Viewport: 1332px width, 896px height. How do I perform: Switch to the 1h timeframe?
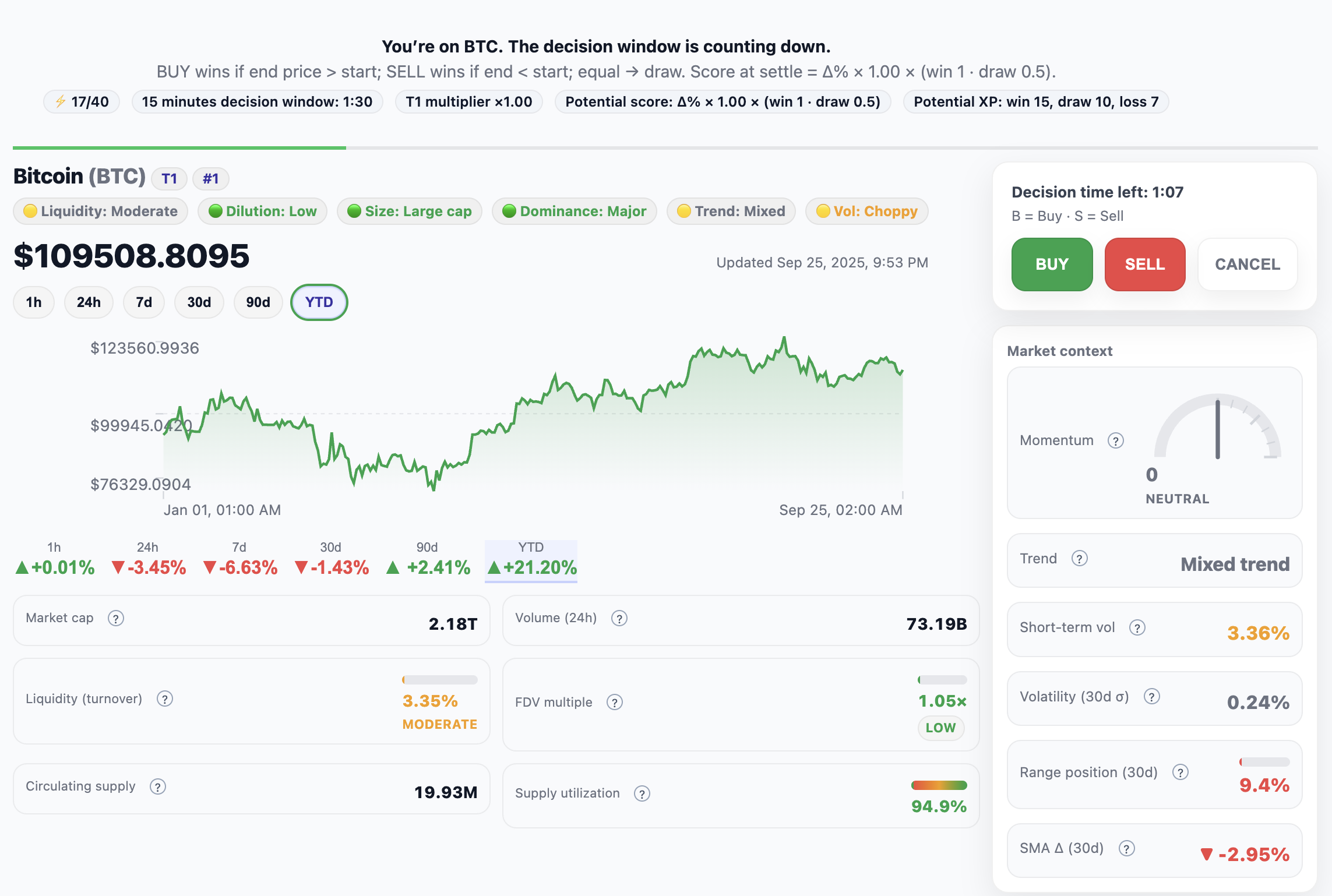33,302
